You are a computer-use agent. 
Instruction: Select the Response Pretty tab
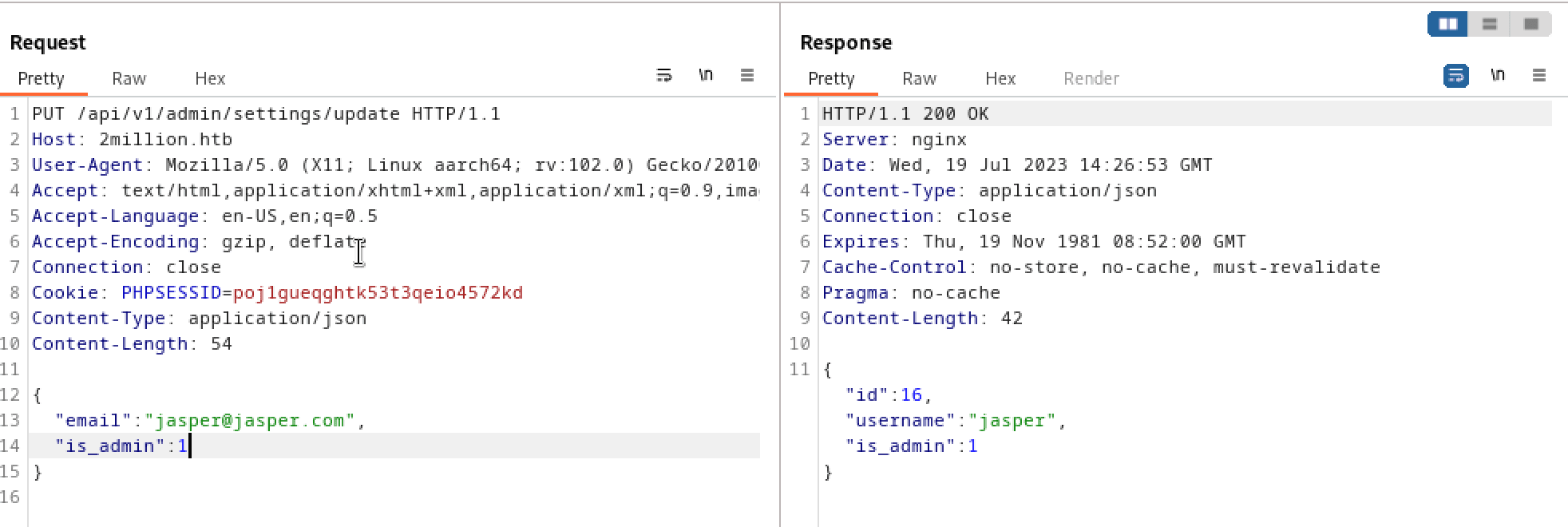tap(831, 78)
